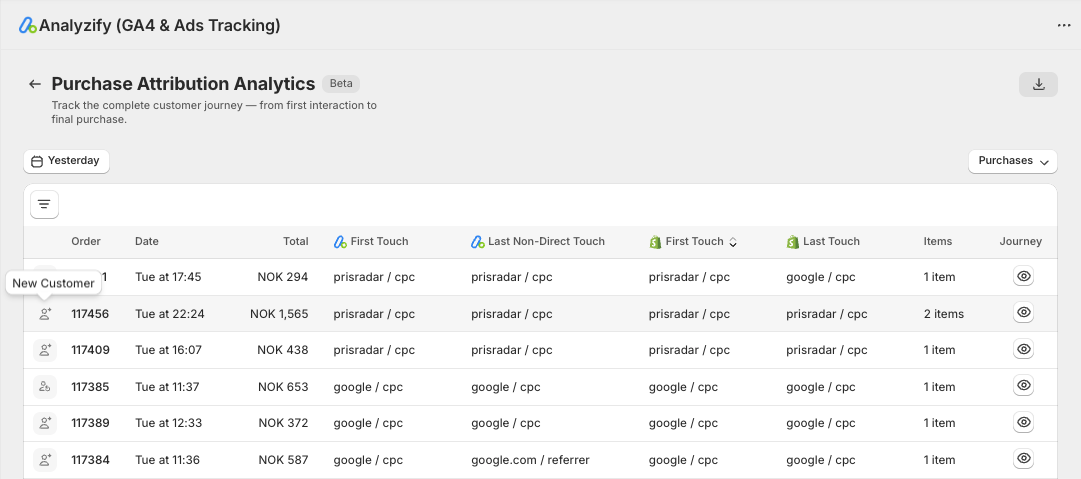Open order number 117456
1081x479 pixels.
(90, 314)
